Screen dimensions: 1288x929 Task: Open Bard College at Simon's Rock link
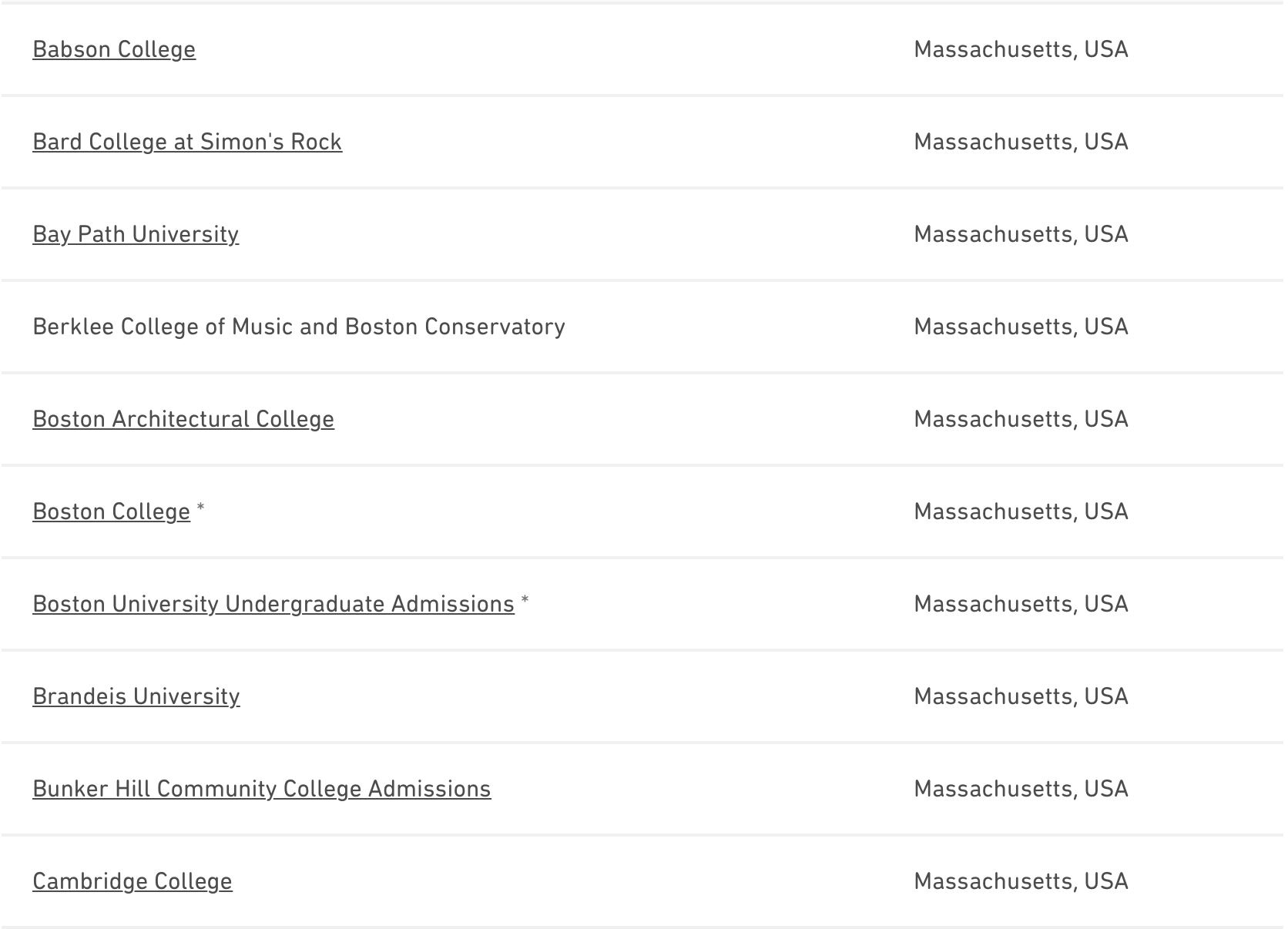point(187,142)
